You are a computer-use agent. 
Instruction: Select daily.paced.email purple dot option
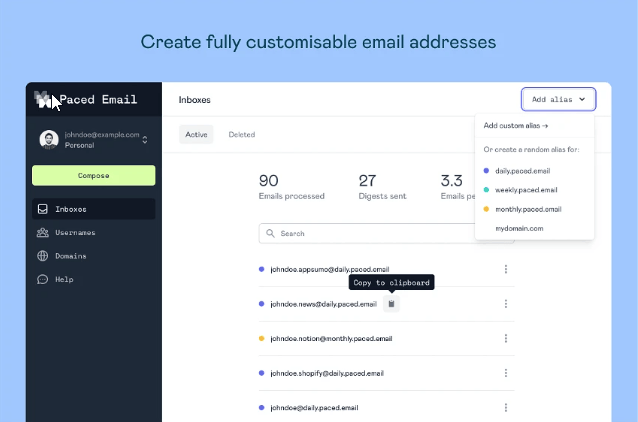coord(517,171)
